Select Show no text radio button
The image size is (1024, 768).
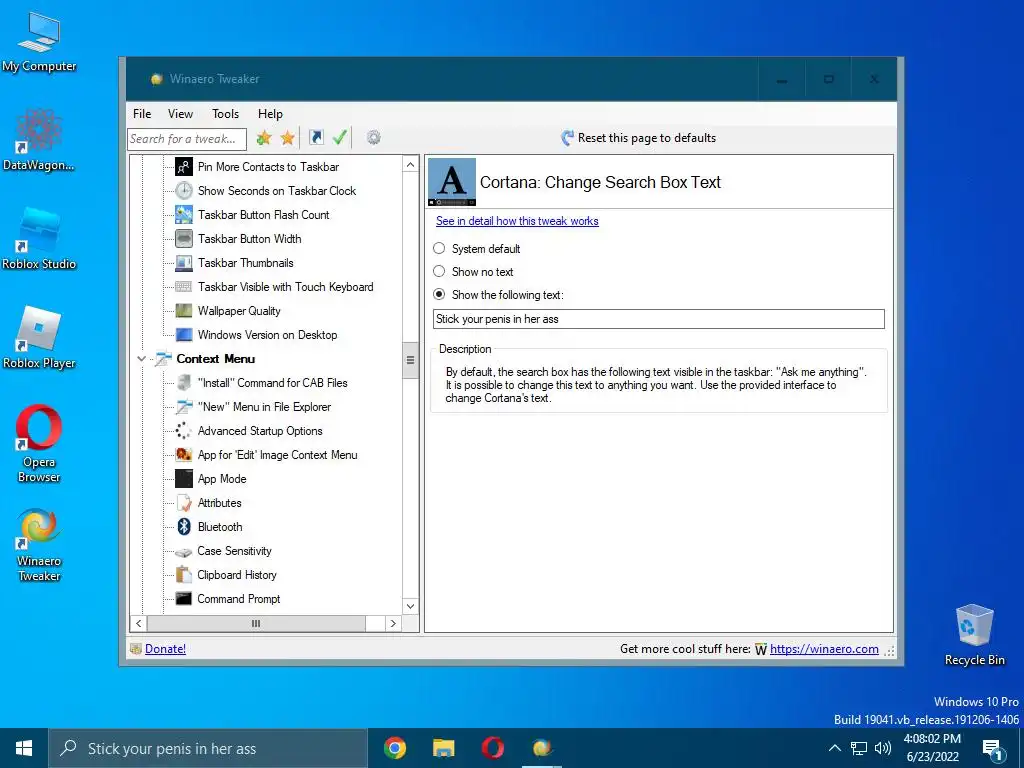point(439,271)
